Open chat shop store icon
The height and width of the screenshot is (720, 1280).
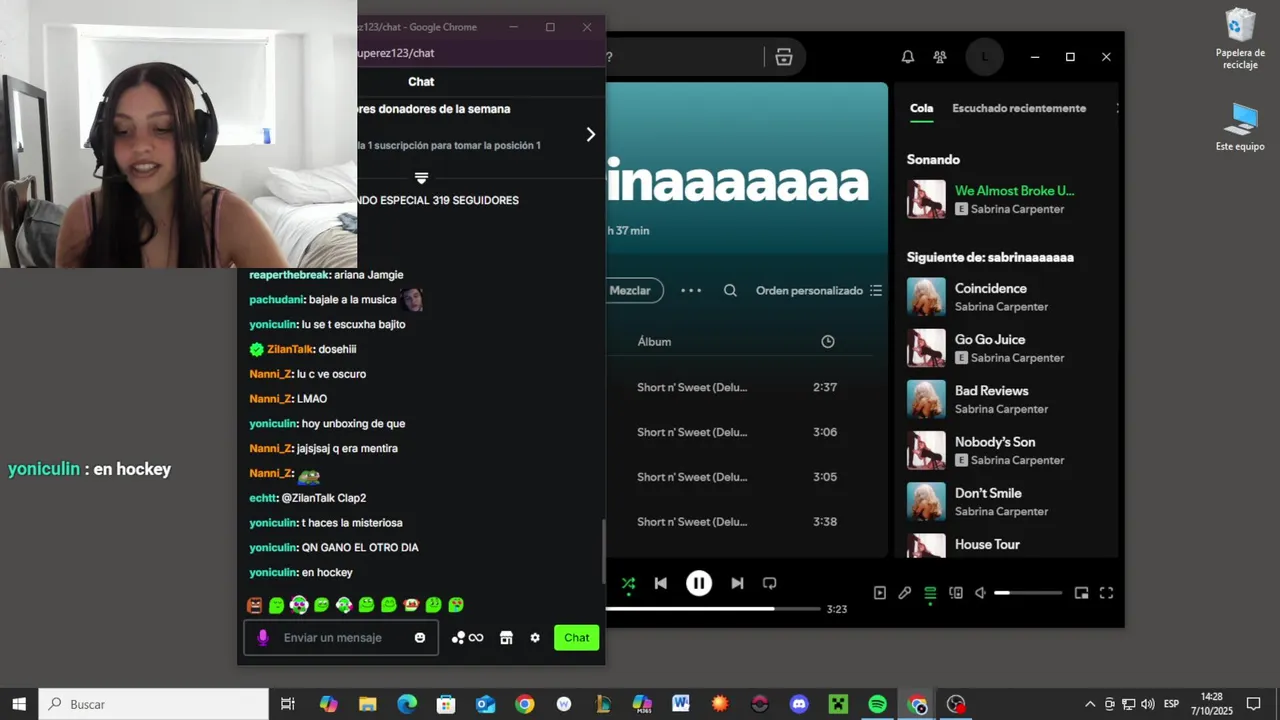click(506, 638)
